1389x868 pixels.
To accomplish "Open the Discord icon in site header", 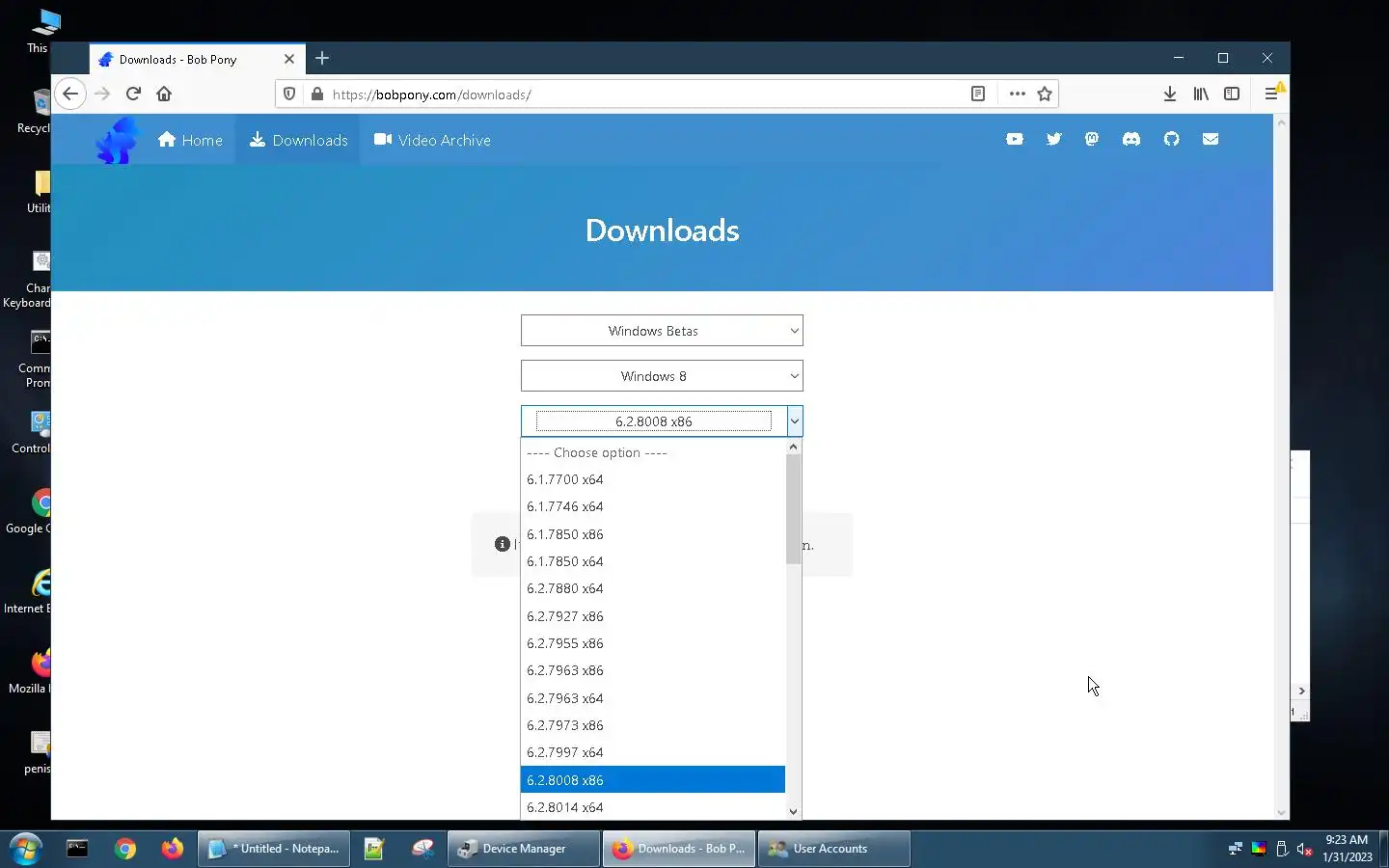I will (x=1131, y=139).
